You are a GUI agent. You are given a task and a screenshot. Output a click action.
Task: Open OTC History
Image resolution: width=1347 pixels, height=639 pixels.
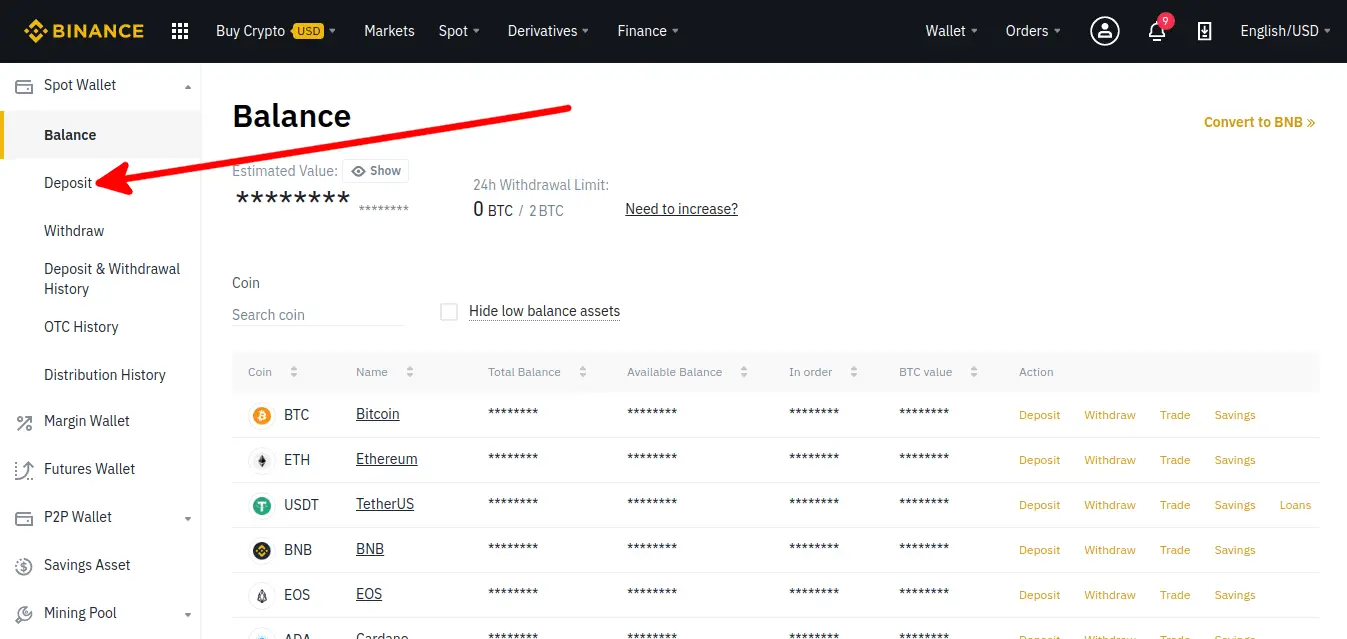pos(81,327)
